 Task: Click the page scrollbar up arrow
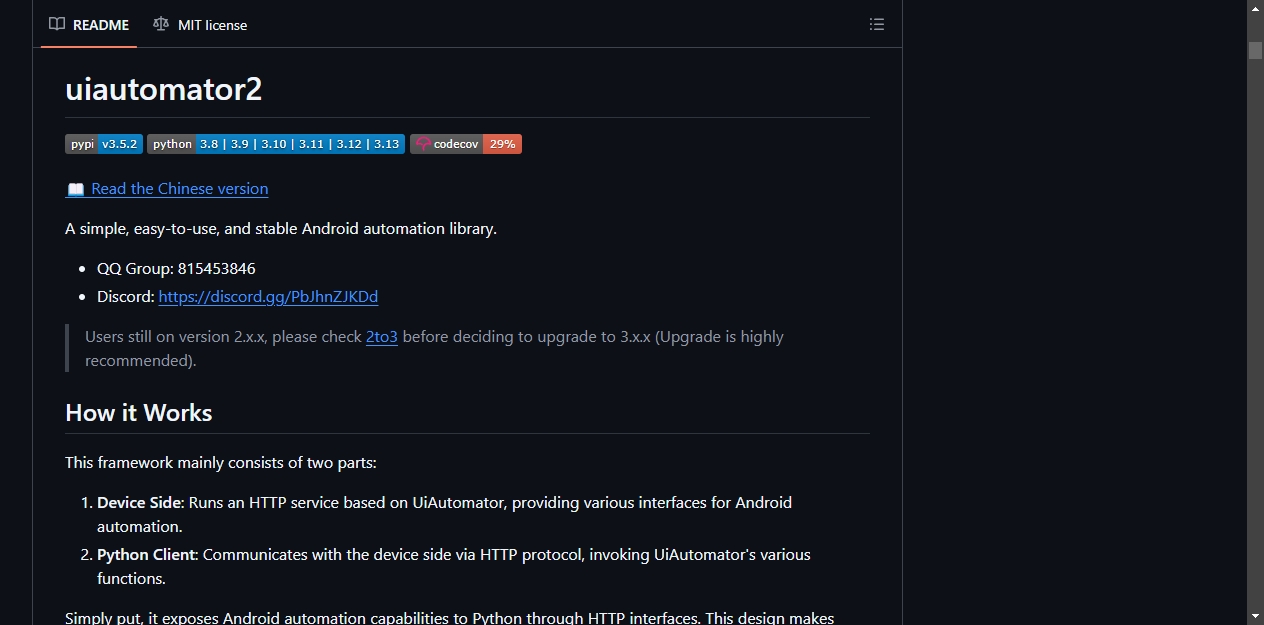point(1255,8)
